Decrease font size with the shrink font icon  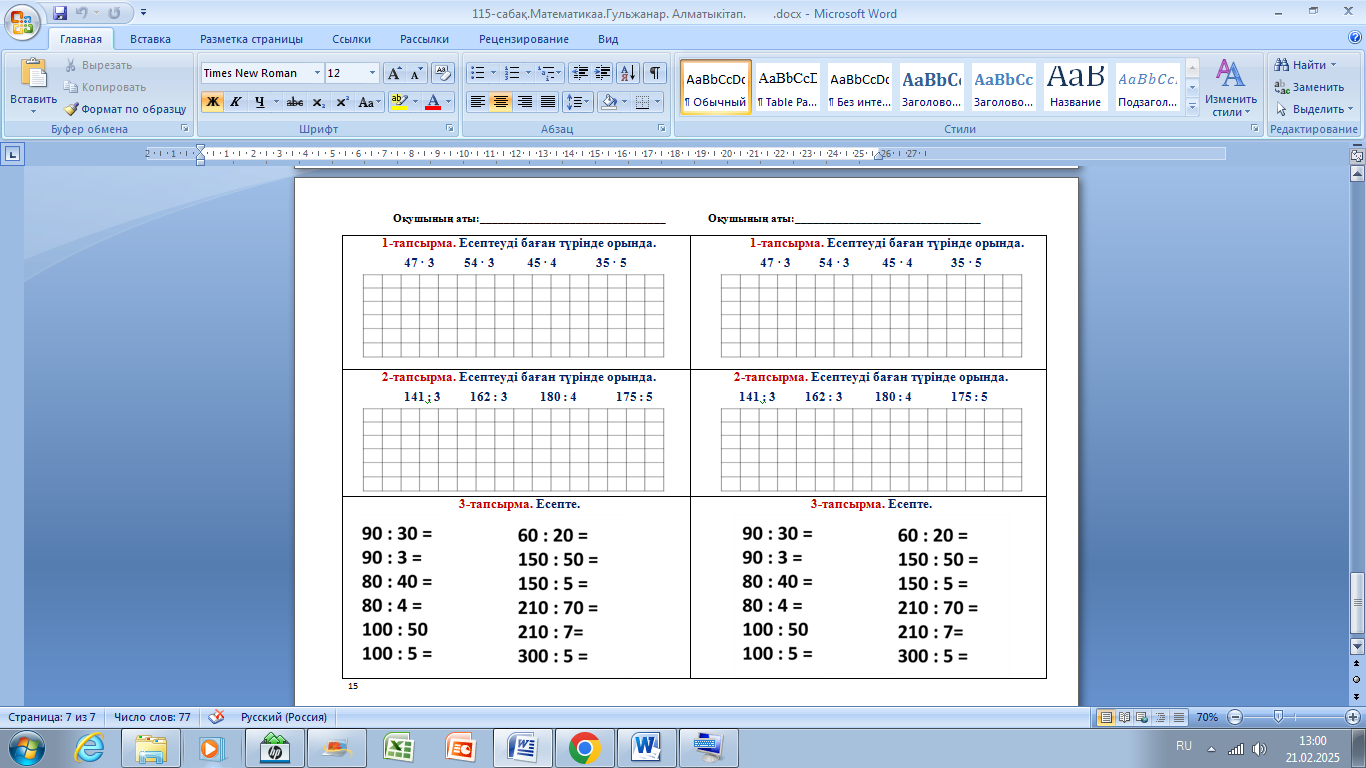pyautogui.click(x=416, y=73)
